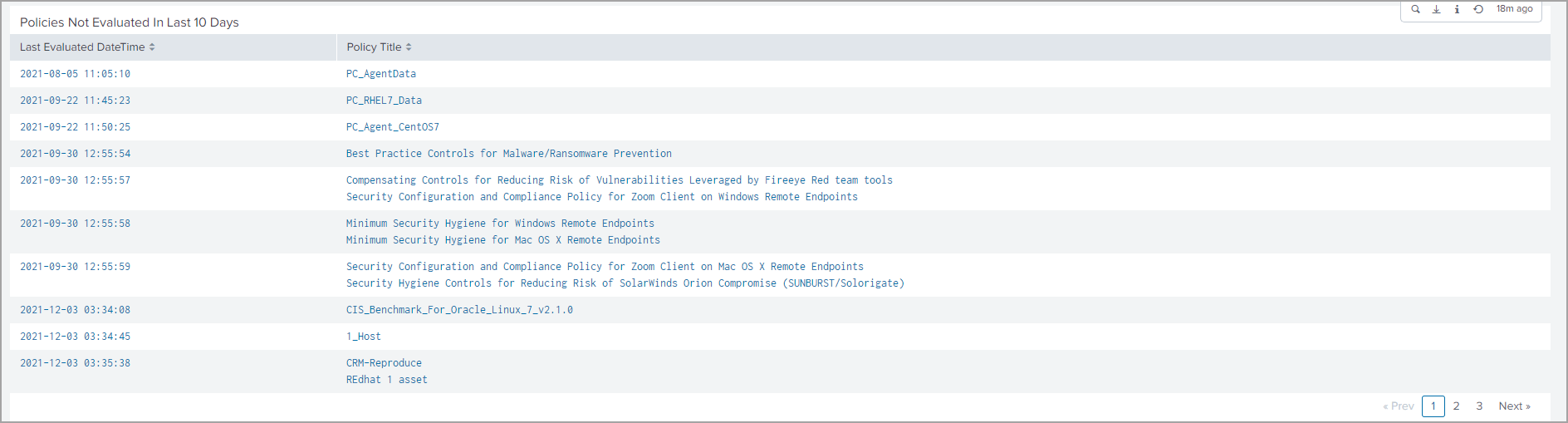Open the PC_RHEL7_Data policy link

[384, 101]
